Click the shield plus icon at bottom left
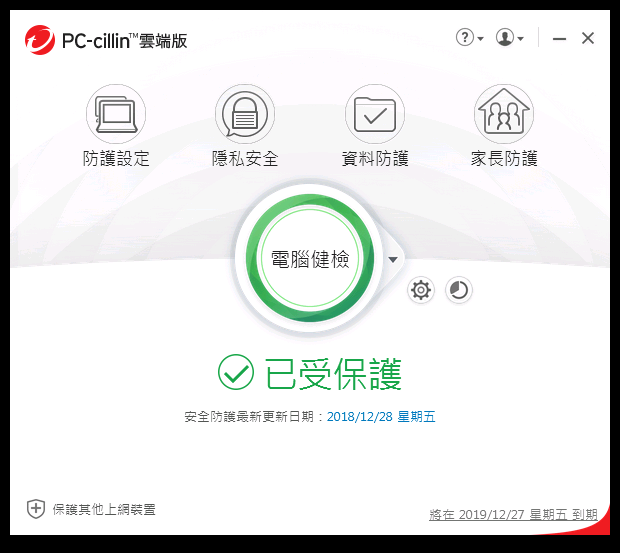620x553 pixels. pos(36,509)
